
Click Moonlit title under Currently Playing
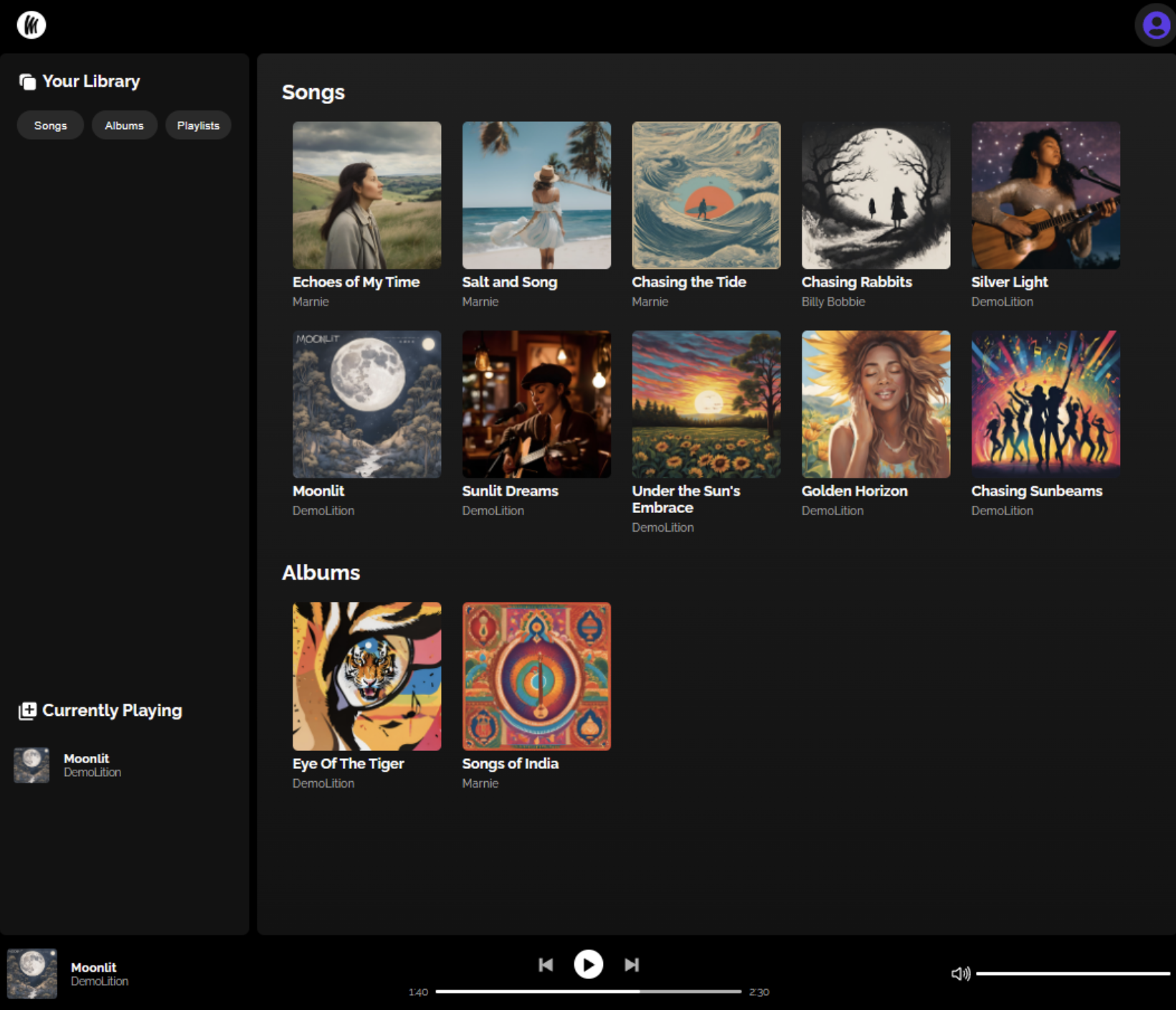tap(86, 759)
